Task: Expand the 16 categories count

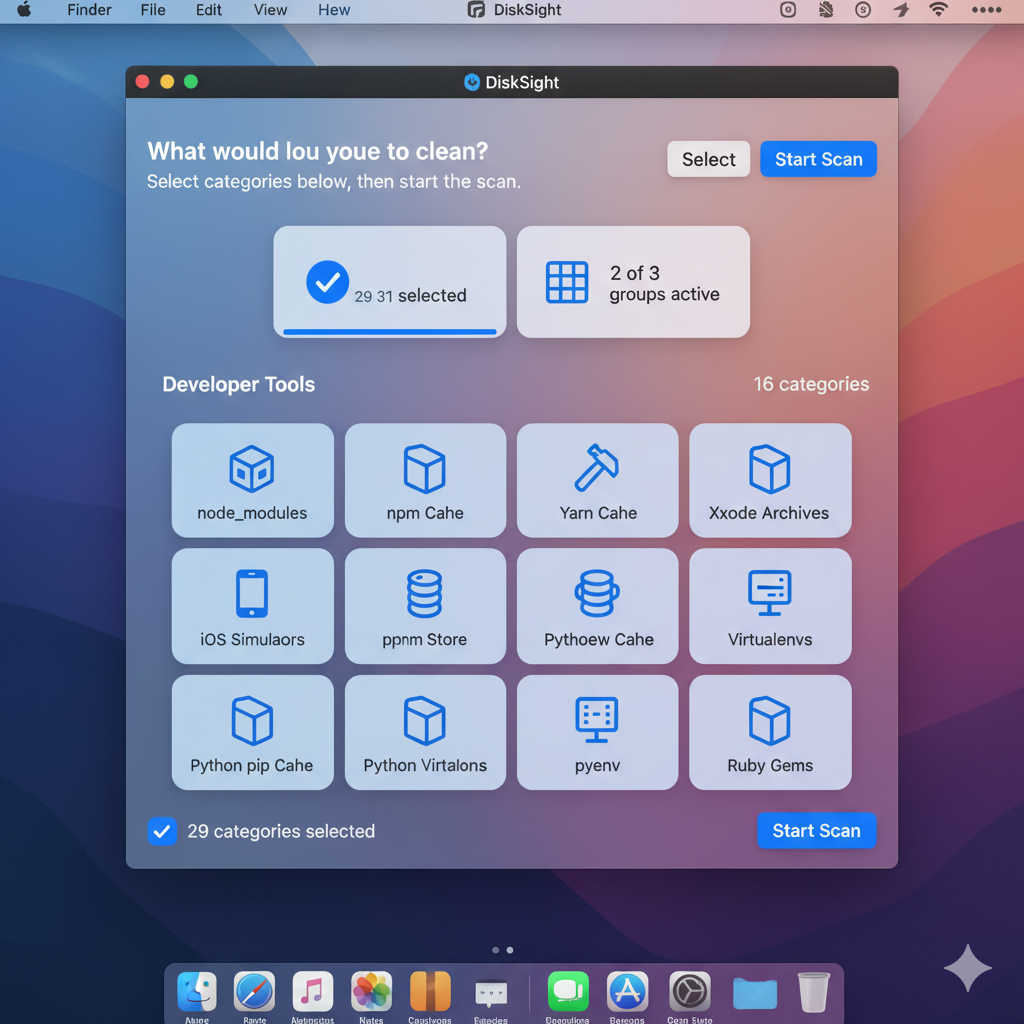Action: 811,384
